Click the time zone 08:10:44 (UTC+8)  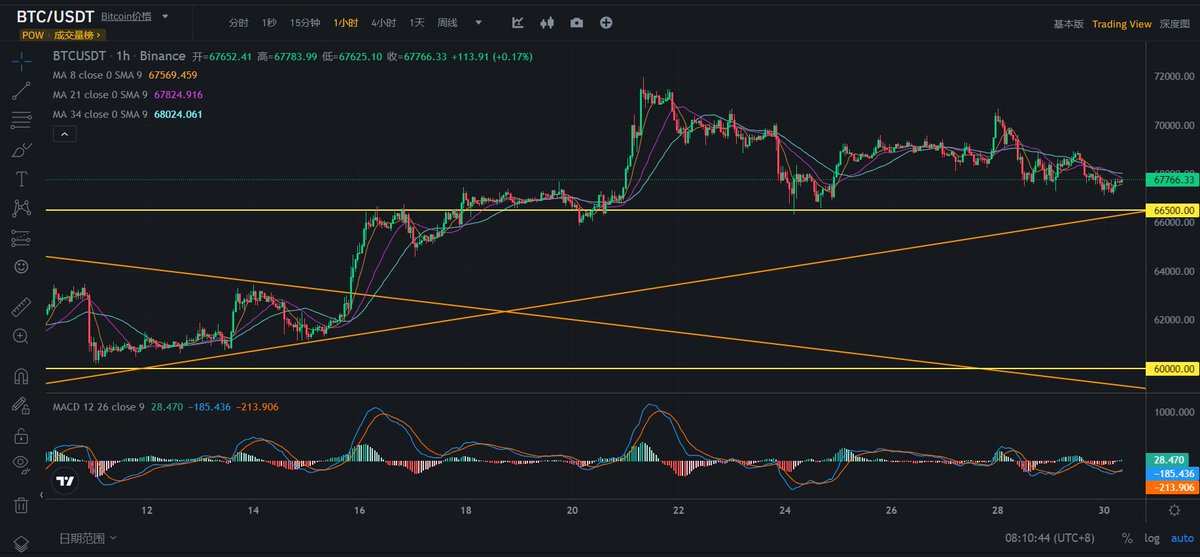pyautogui.click(x=1051, y=538)
